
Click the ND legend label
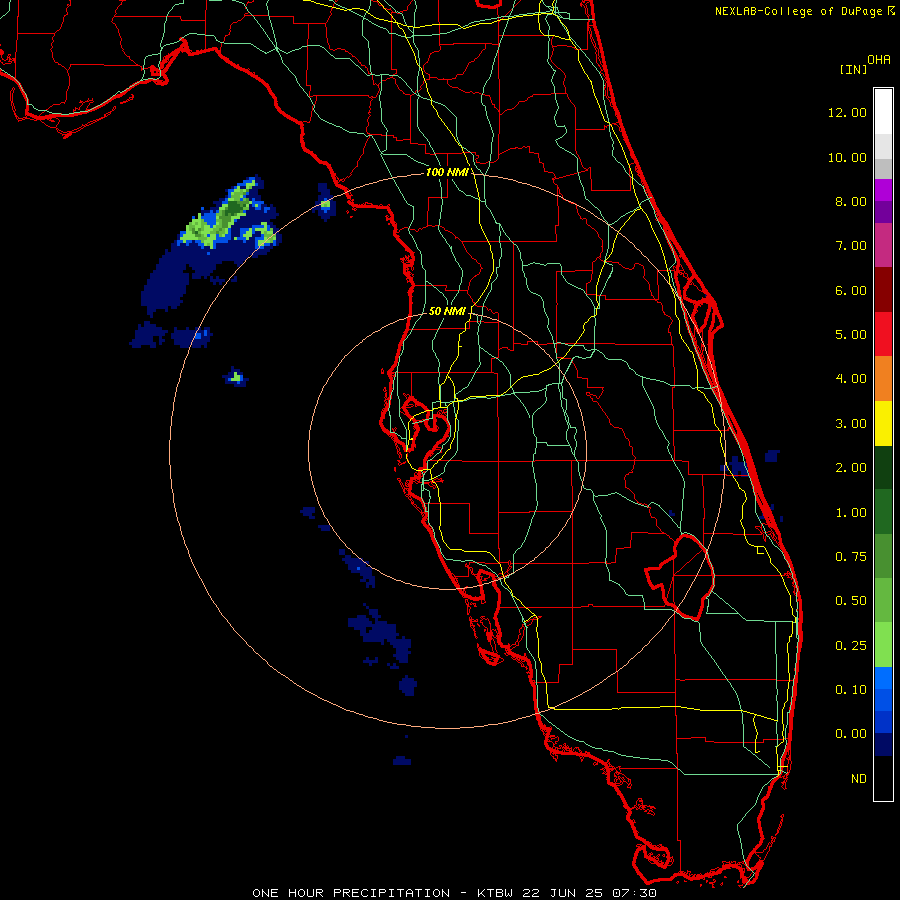pyautogui.click(x=859, y=779)
